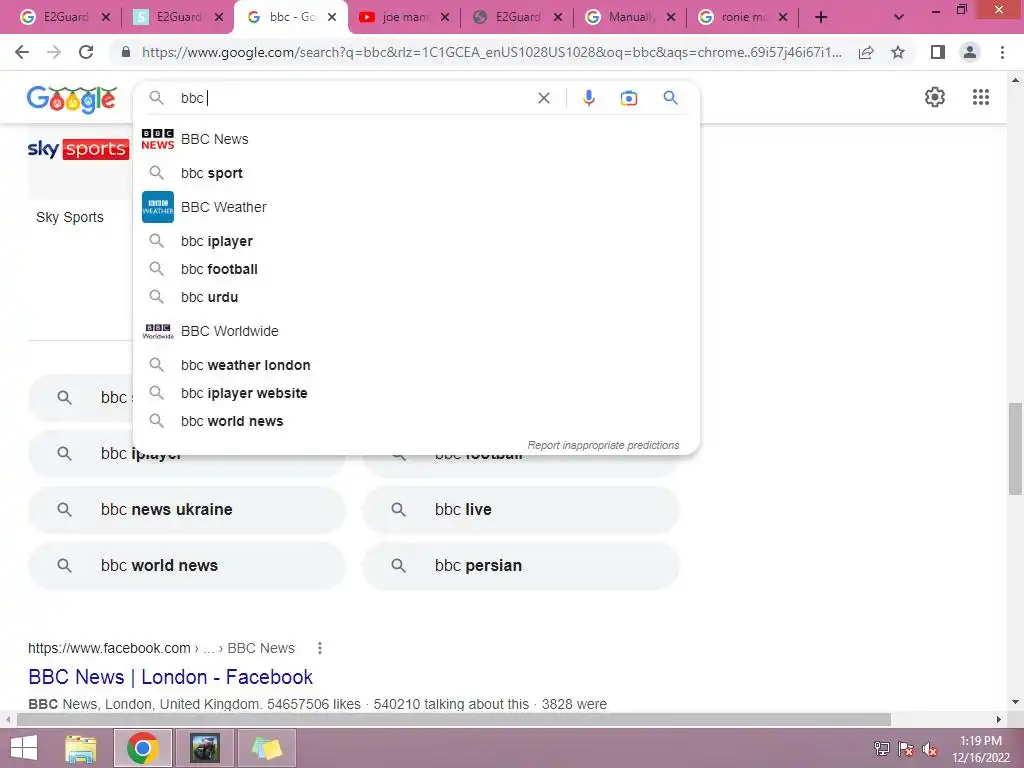This screenshot has height=768, width=1024.
Task: Start a search by voice
Action: (x=588, y=98)
